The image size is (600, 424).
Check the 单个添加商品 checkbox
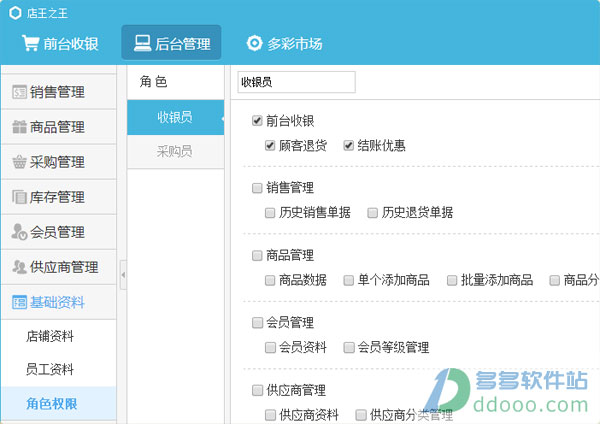pos(348,280)
